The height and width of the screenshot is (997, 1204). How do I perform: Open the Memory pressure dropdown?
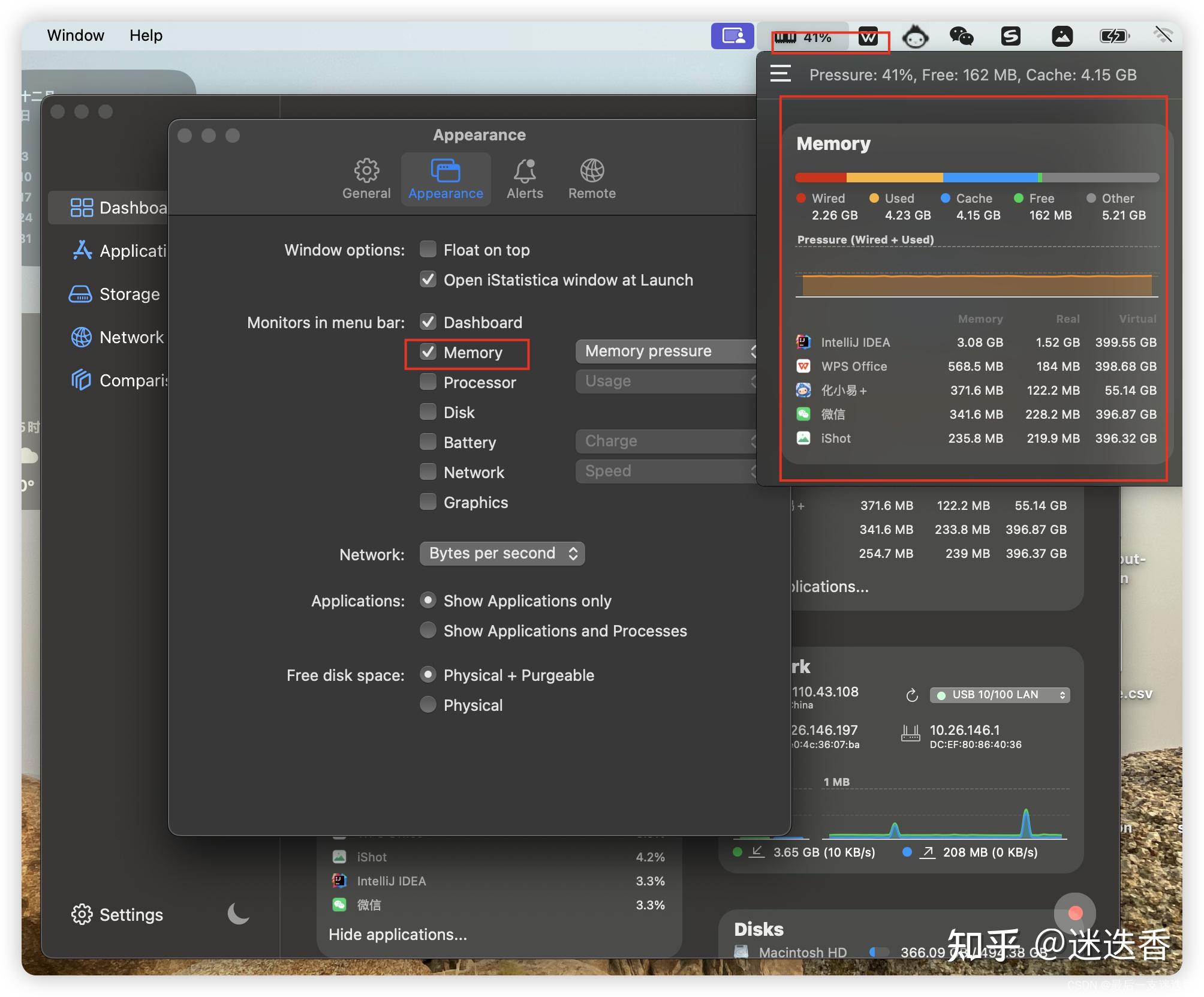[667, 351]
